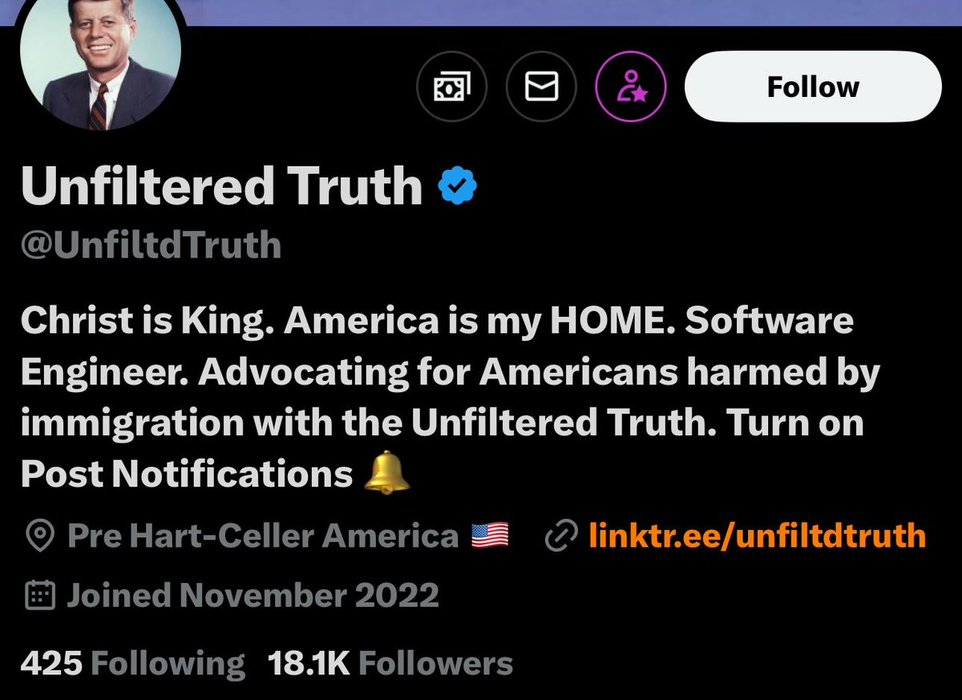Click the Joined November 2022 text
962x700 pixels.
pyautogui.click(x=253, y=596)
